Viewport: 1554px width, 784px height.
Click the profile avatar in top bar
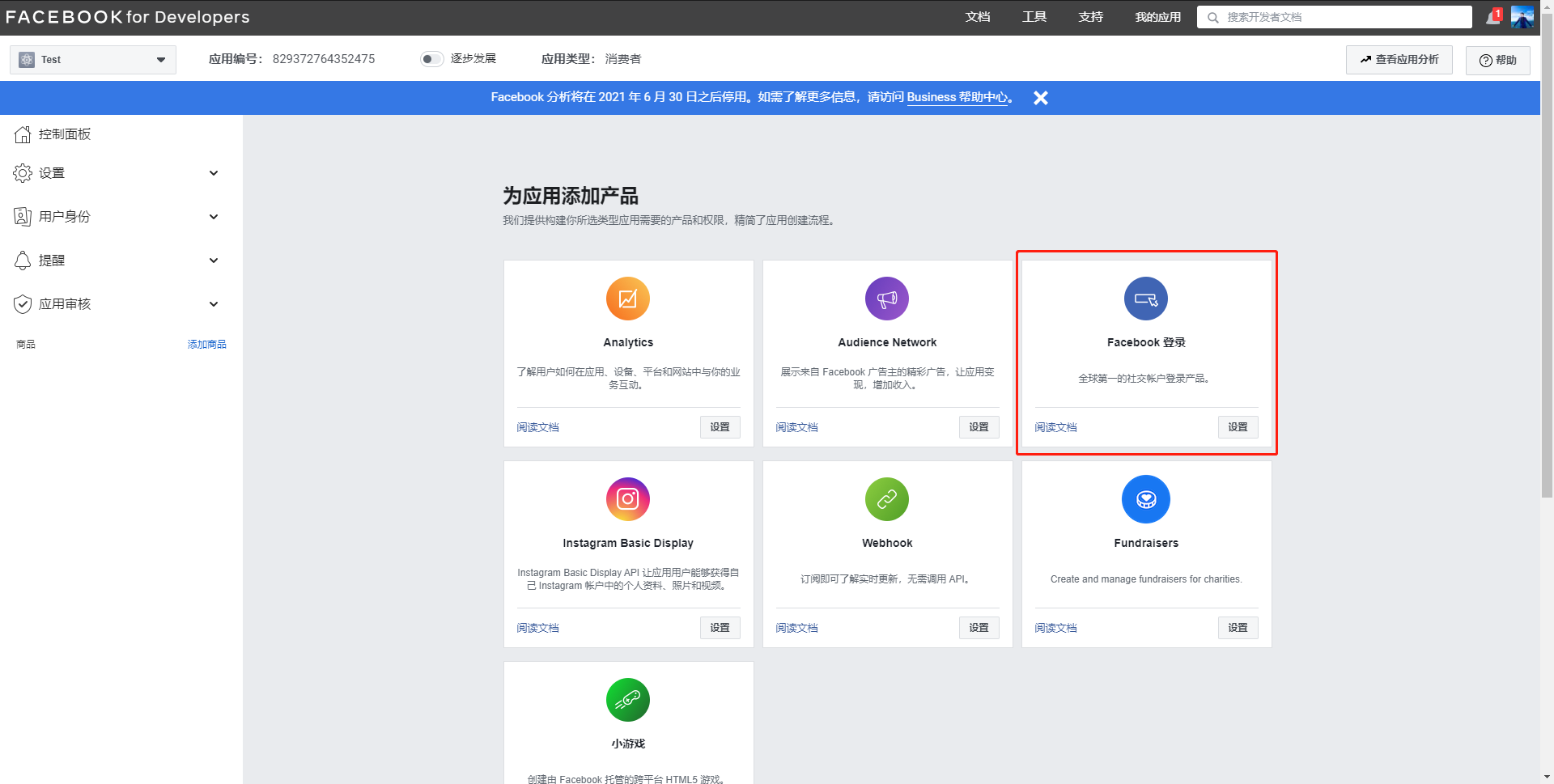click(x=1524, y=16)
